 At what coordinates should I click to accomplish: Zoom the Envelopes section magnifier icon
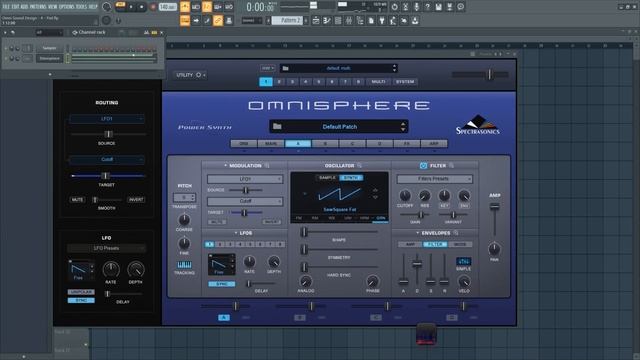[456, 233]
